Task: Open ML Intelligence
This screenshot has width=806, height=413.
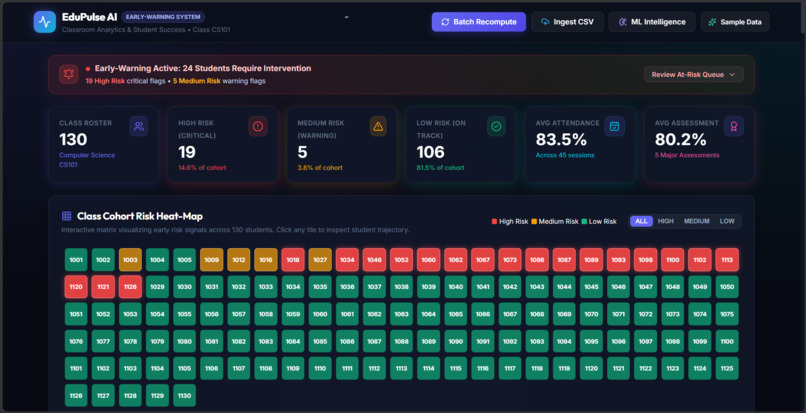Action: (x=652, y=22)
